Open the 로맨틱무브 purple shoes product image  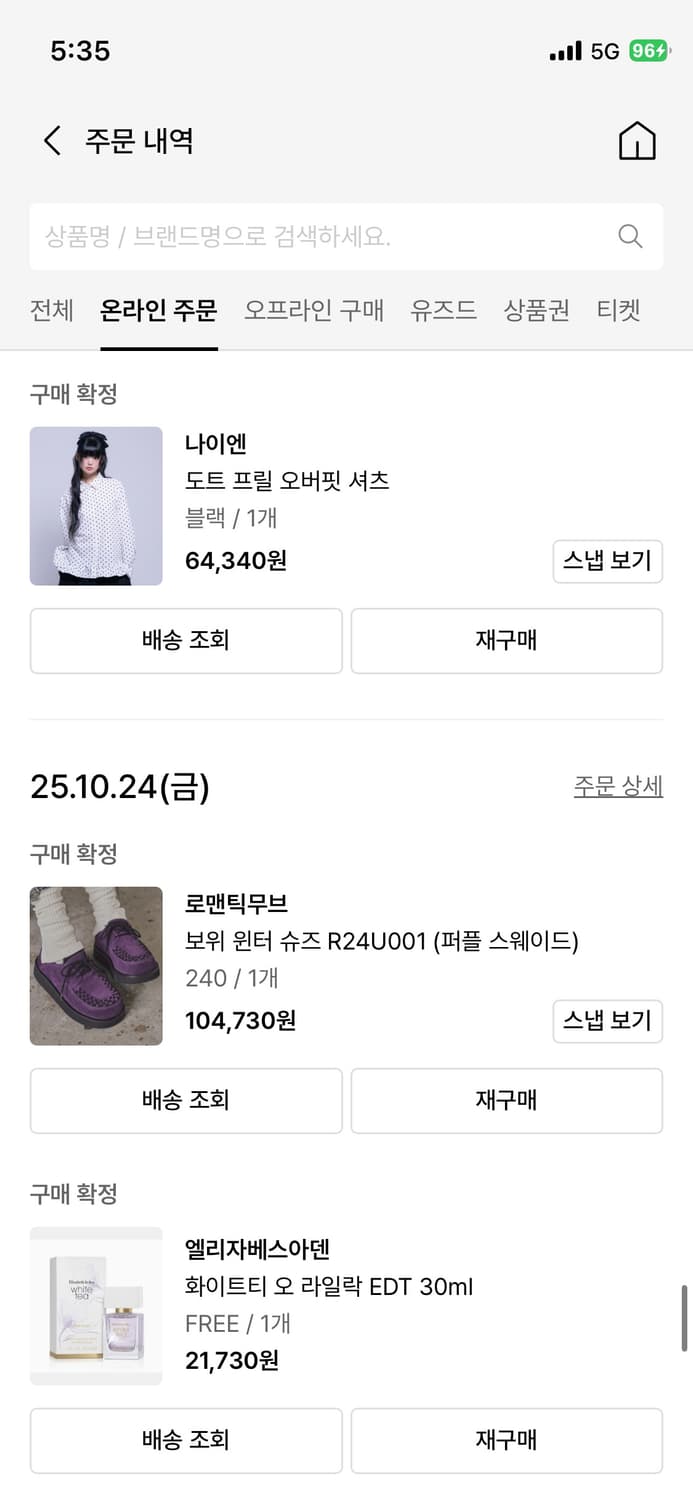[x=96, y=966]
